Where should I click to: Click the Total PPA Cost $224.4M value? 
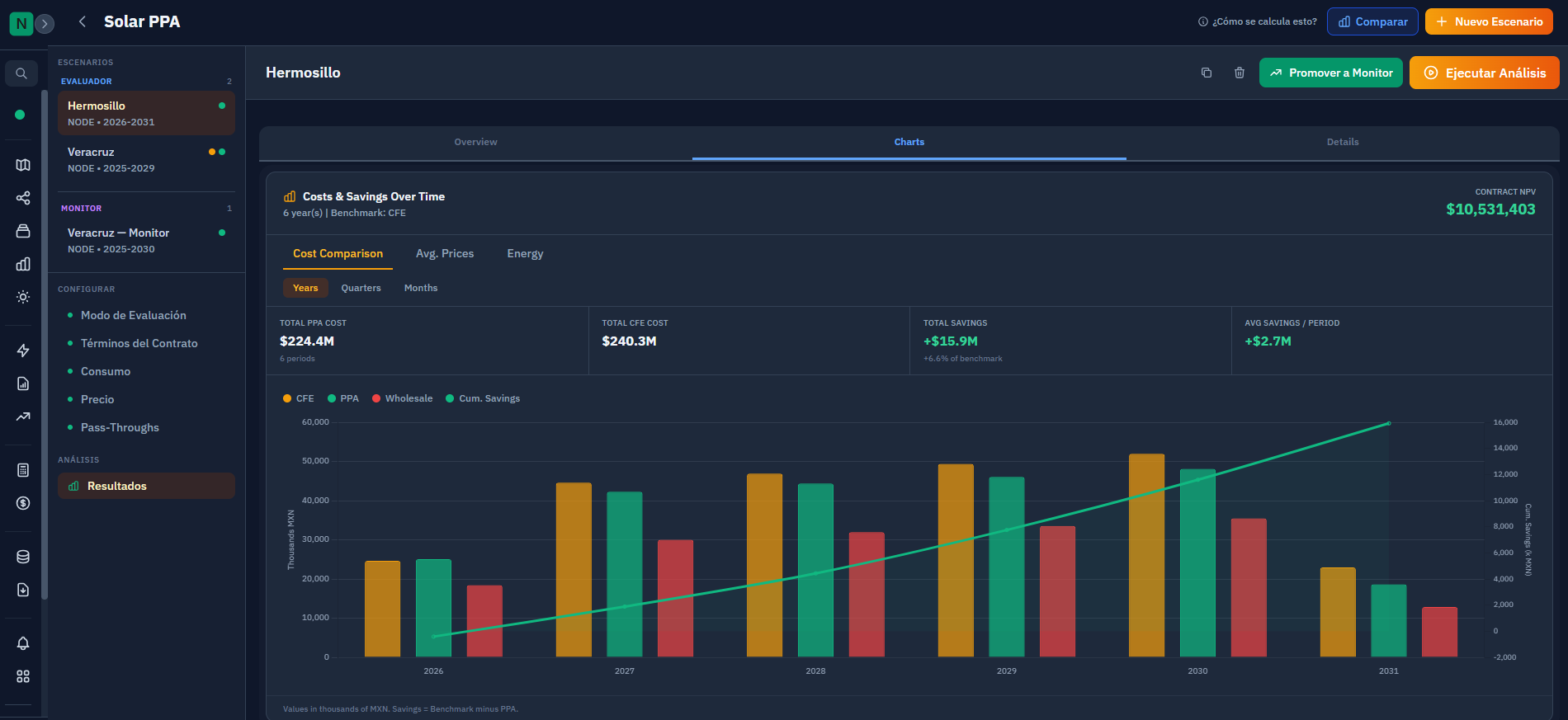[307, 341]
